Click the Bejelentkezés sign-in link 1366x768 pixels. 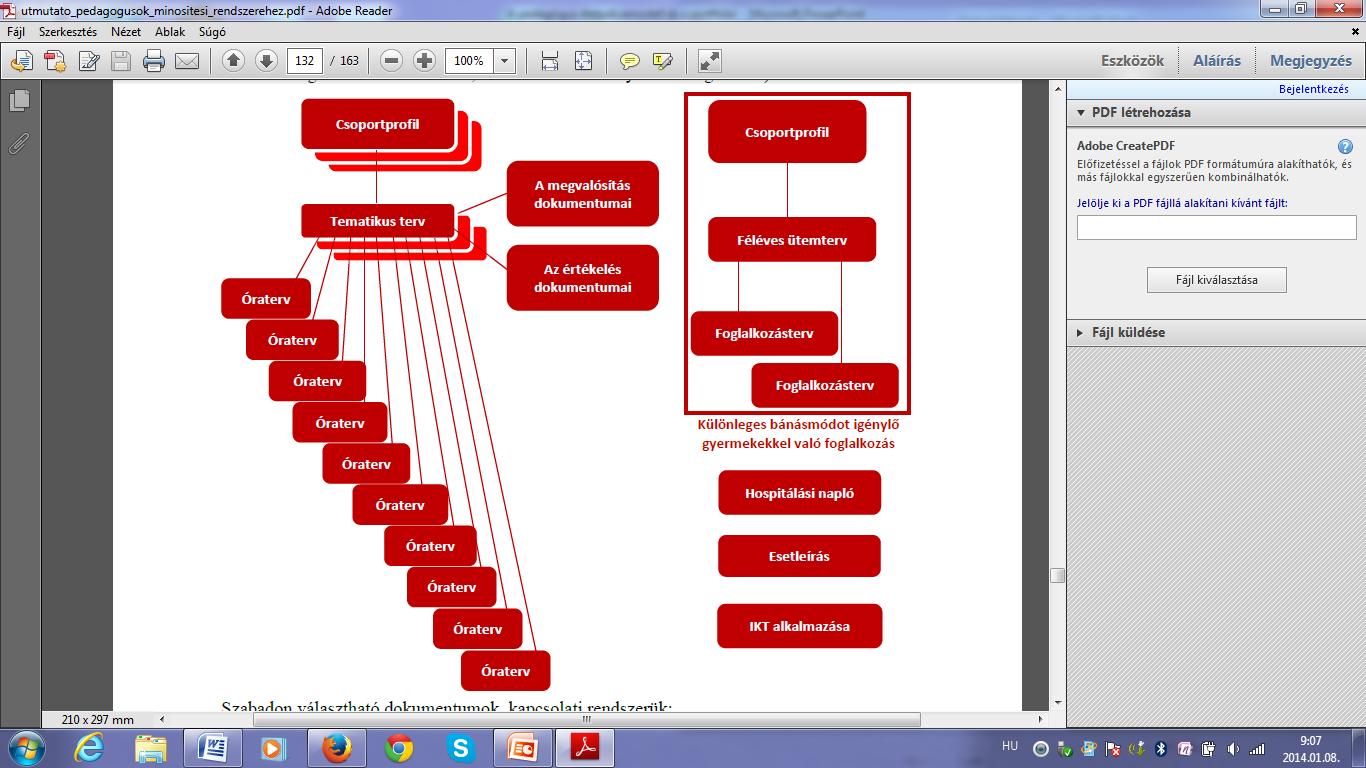tap(1314, 89)
